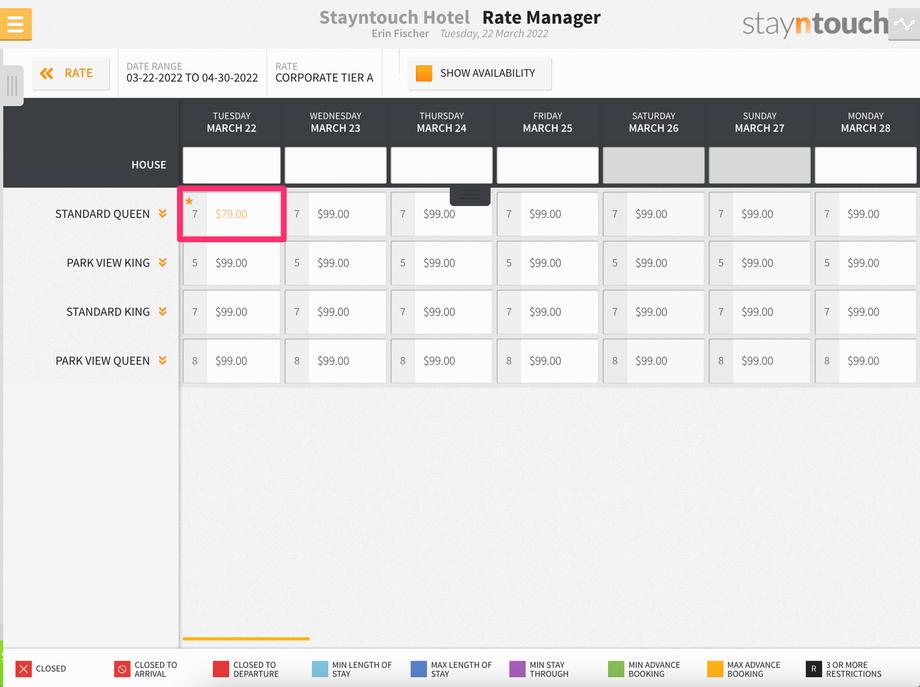Image resolution: width=920 pixels, height=687 pixels.
Task: Open Park View Queen $99.00 rate on March 28
Action: pyautogui.click(x=865, y=361)
